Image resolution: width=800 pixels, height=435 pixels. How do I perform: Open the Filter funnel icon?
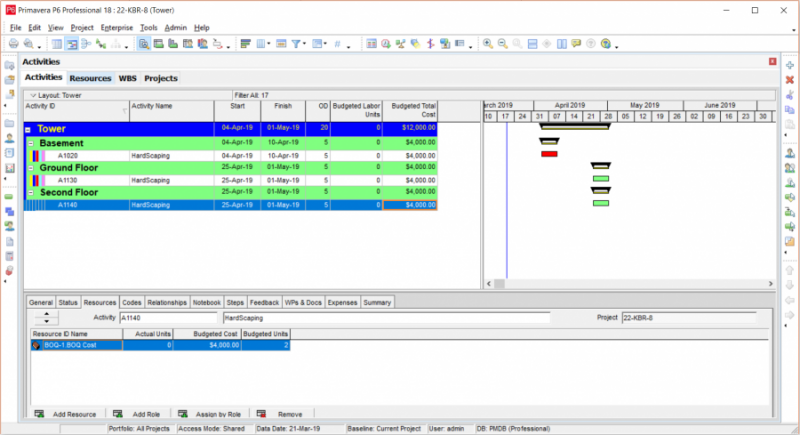[295, 44]
